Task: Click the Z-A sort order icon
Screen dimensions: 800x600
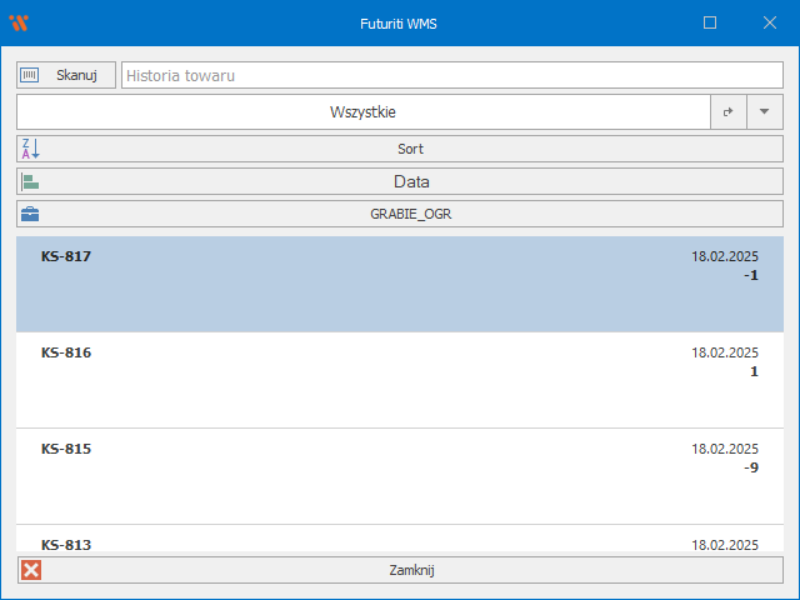Action: 30,149
